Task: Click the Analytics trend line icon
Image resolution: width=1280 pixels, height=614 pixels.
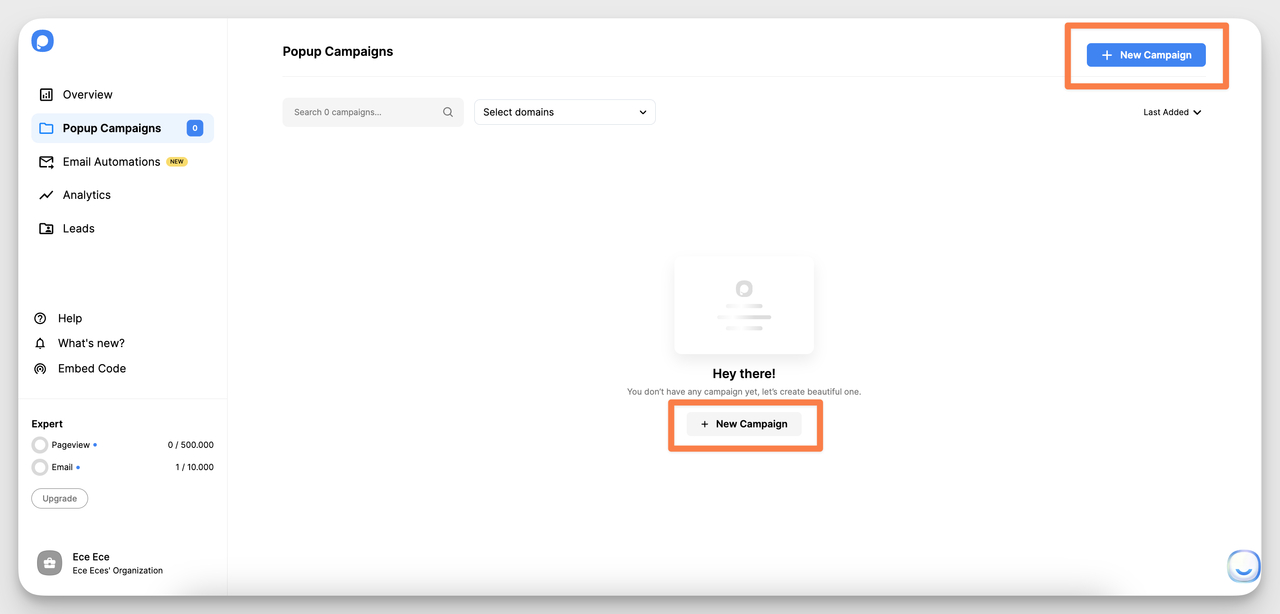Action: [46, 195]
